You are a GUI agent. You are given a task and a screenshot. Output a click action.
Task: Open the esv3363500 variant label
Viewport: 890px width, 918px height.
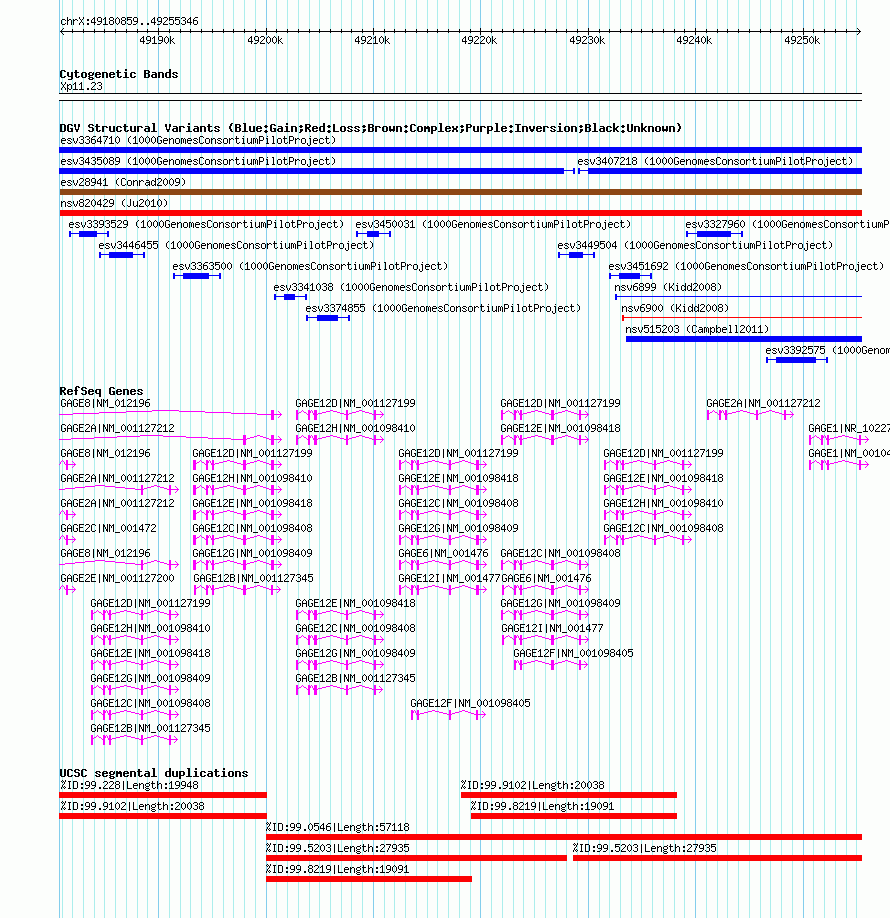(310, 266)
